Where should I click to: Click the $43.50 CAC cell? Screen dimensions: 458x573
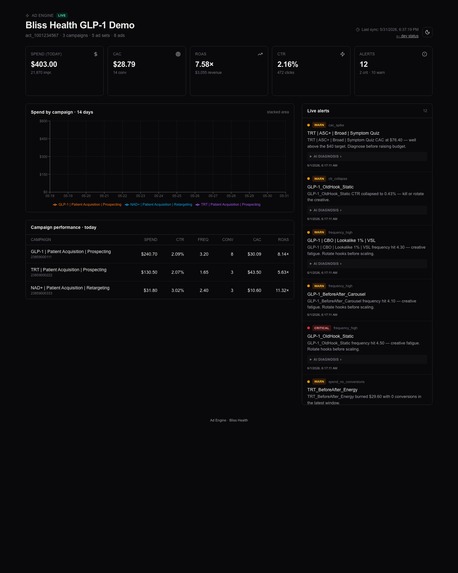click(x=254, y=272)
